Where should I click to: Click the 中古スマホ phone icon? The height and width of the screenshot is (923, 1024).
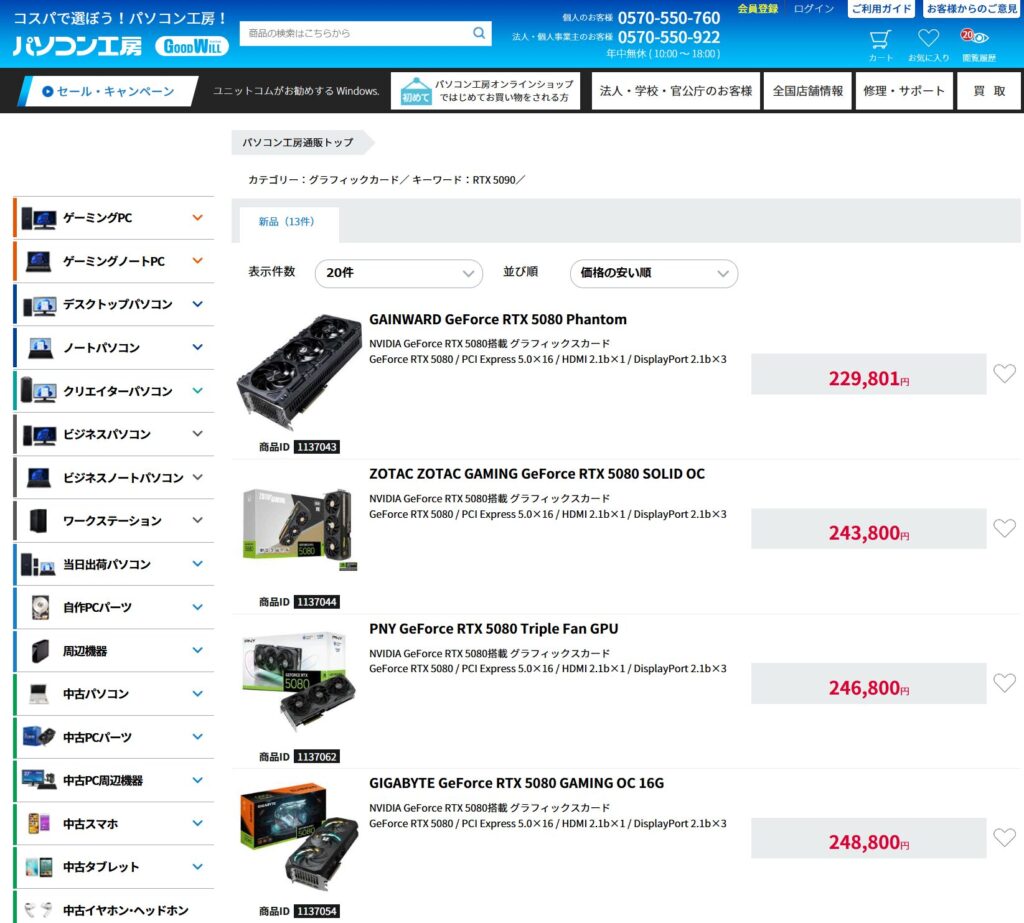tap(39, 823)
